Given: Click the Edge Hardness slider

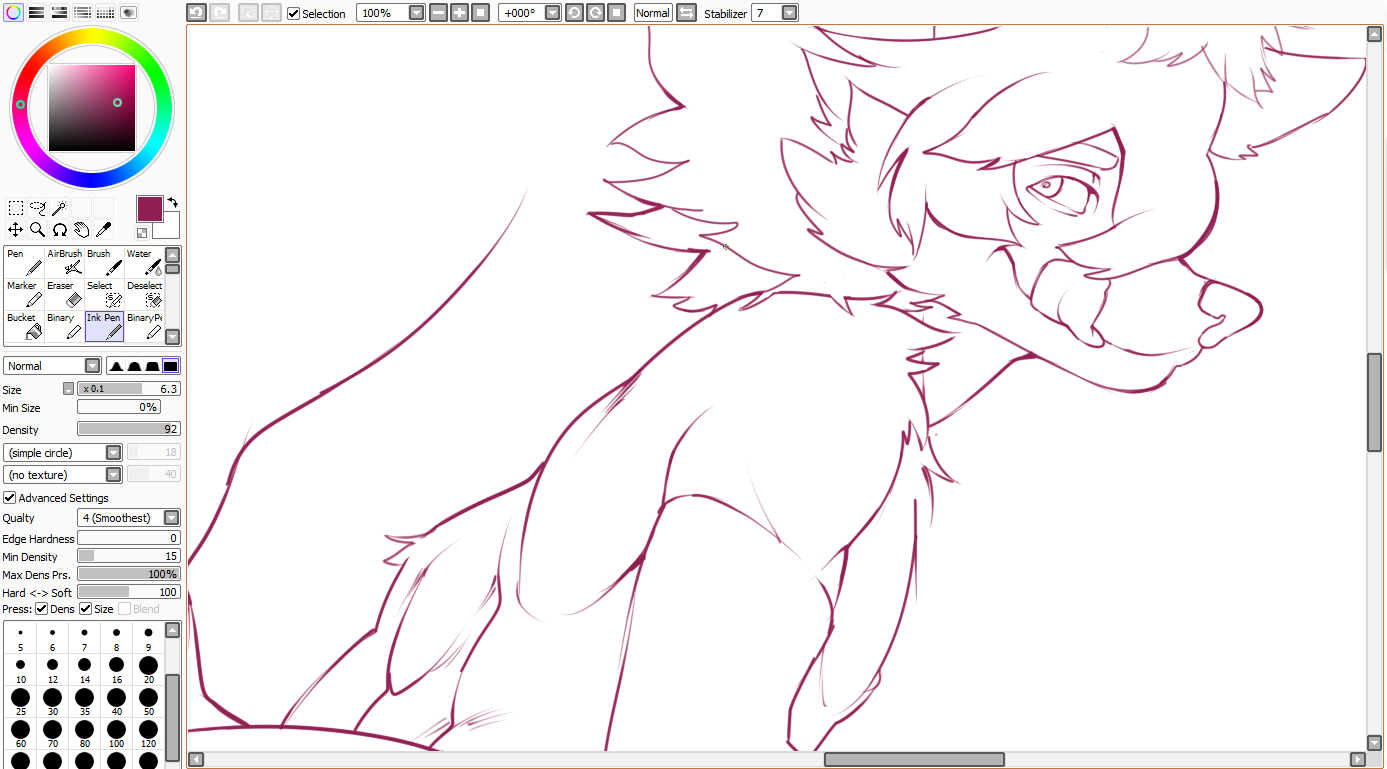Looking at the screenshot, I should [129, 539].
